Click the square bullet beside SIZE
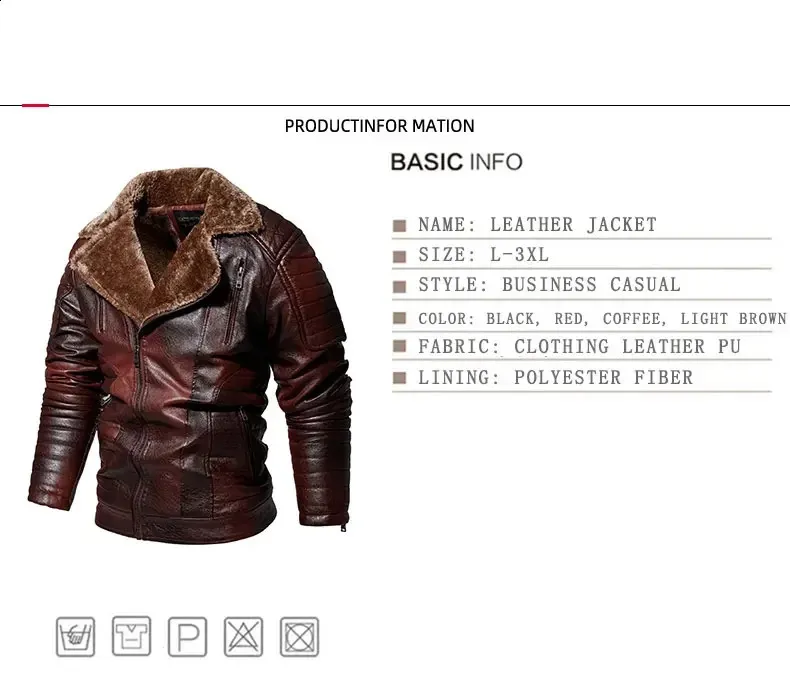Screen dimensions: 790x691 click(400, 256)
